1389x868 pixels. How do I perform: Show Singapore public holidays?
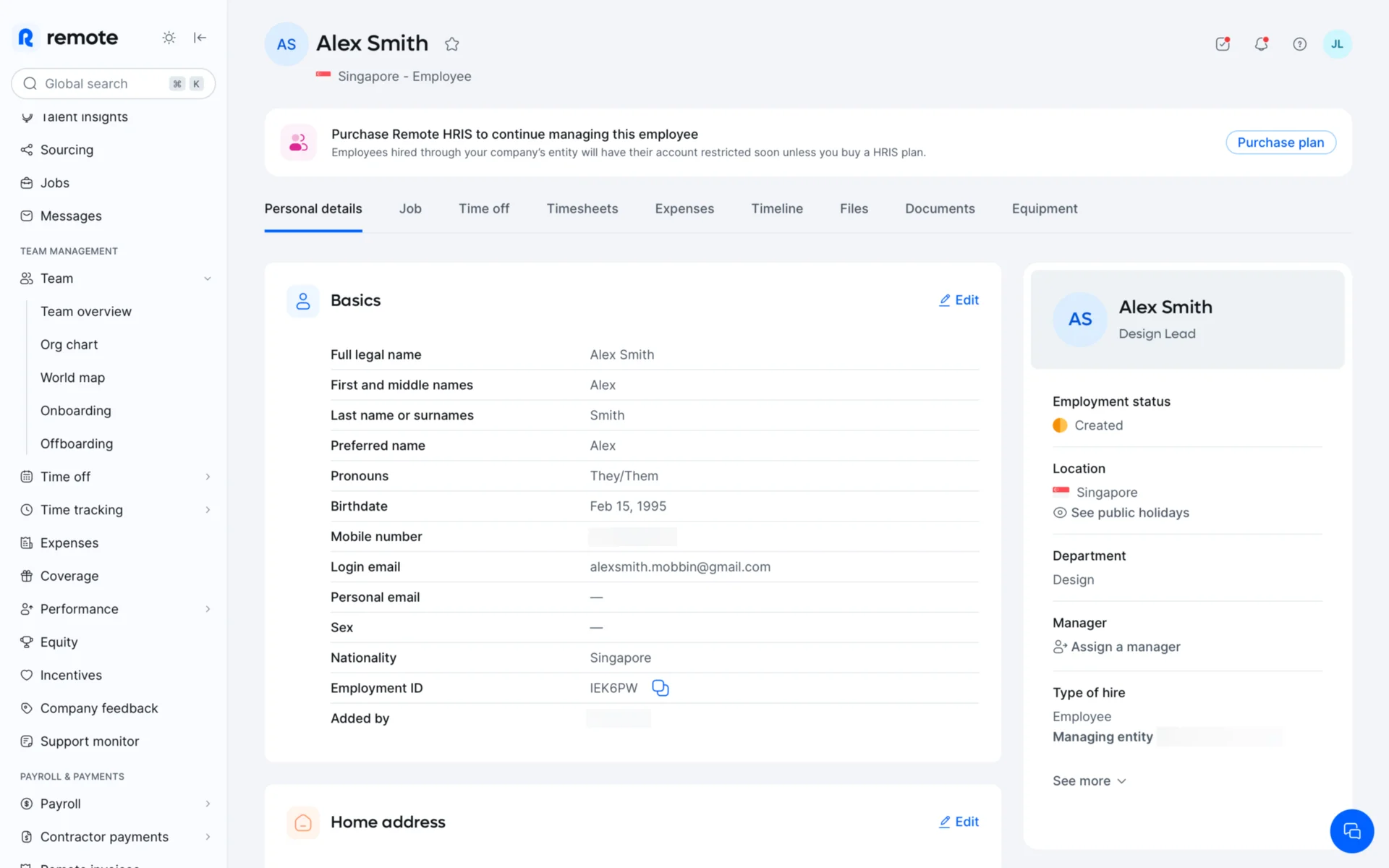coord(1129,513)
